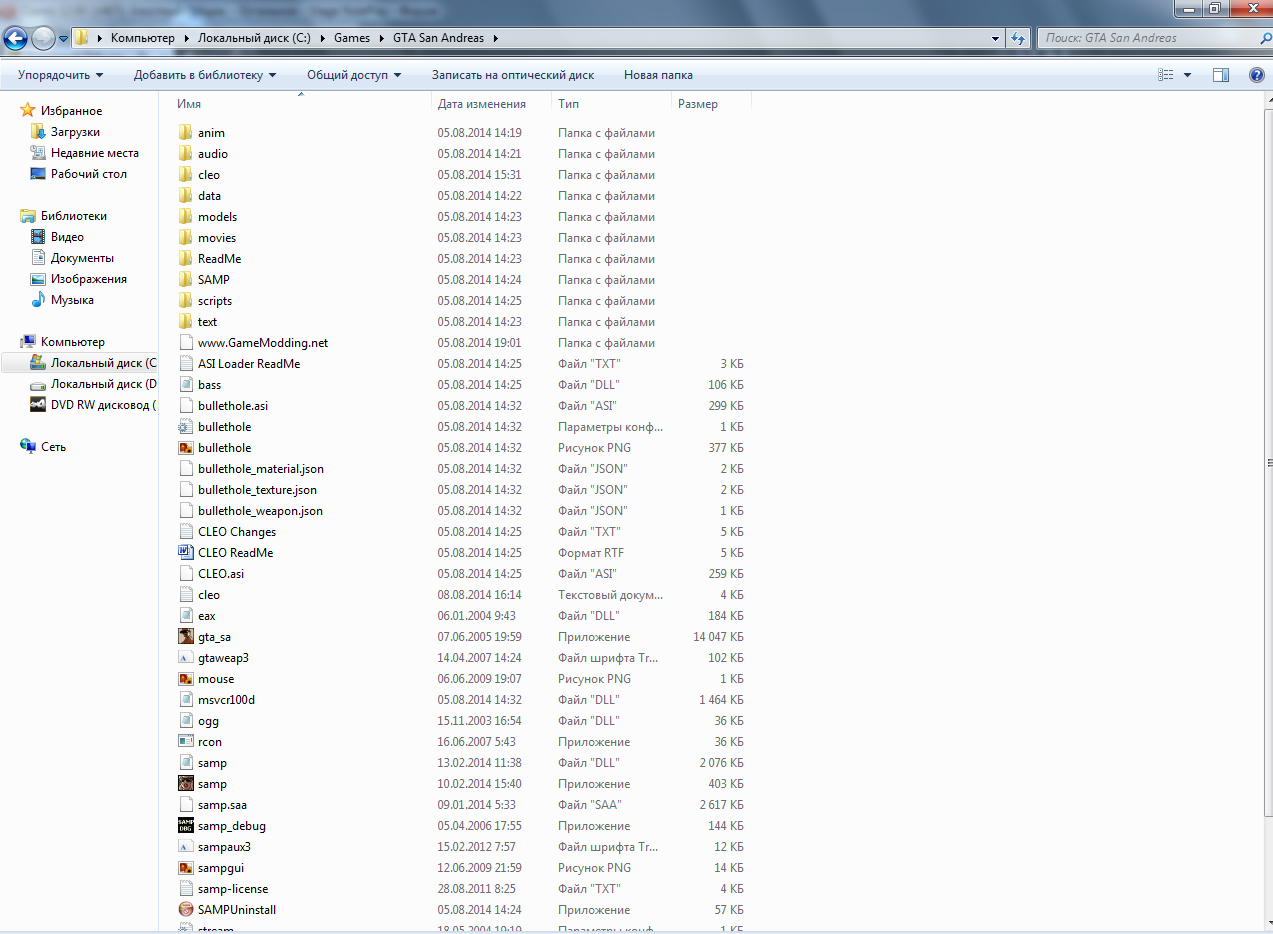Click the refresh button beside address bar
The height and width of the screenshot is (934, 1273).
coord(1018,38)
